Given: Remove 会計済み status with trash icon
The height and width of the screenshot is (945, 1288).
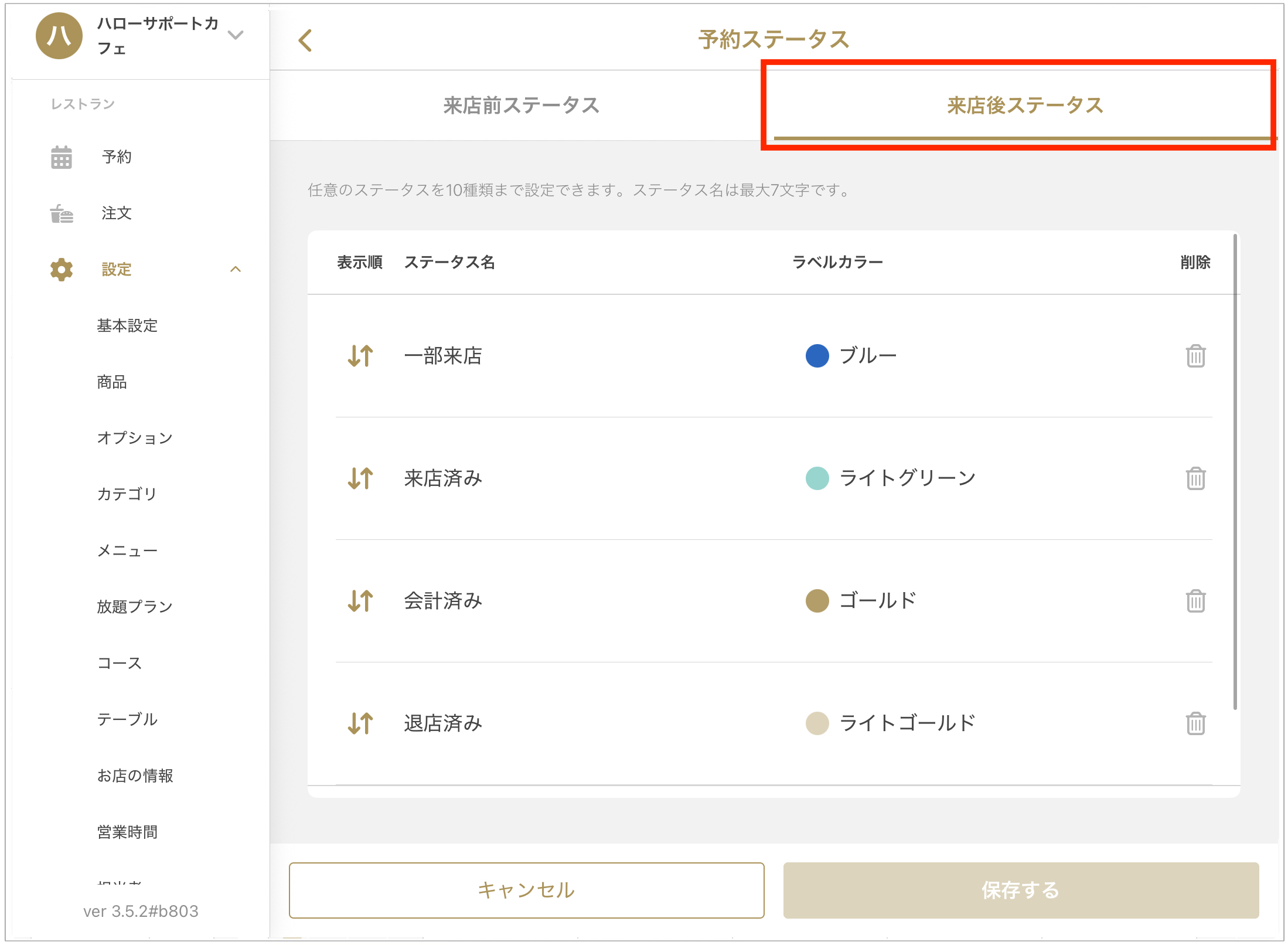Looking at the screenshot, I should click(1195, 601).
